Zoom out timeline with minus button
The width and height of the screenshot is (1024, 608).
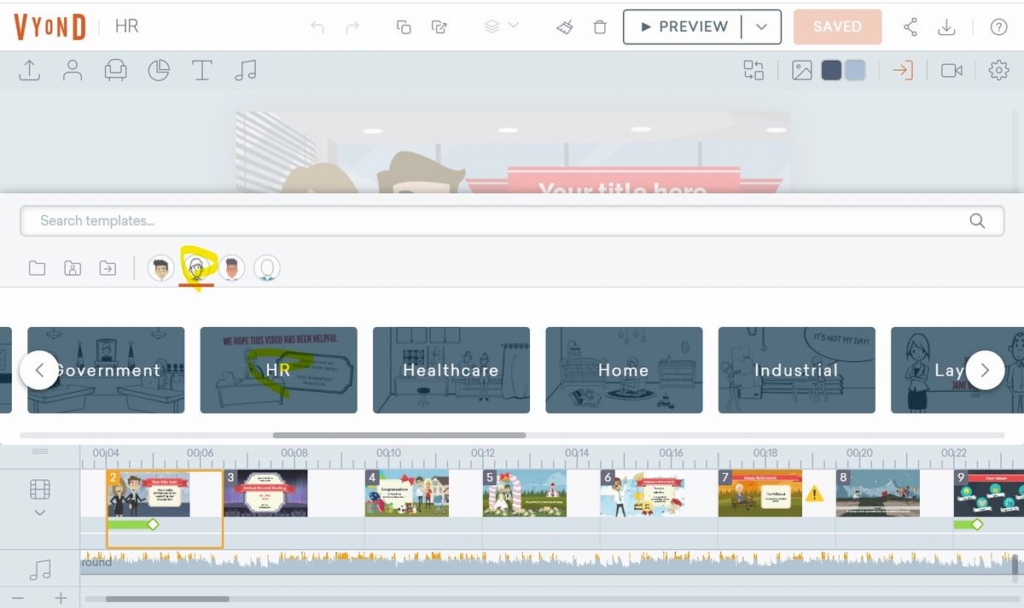18,598
